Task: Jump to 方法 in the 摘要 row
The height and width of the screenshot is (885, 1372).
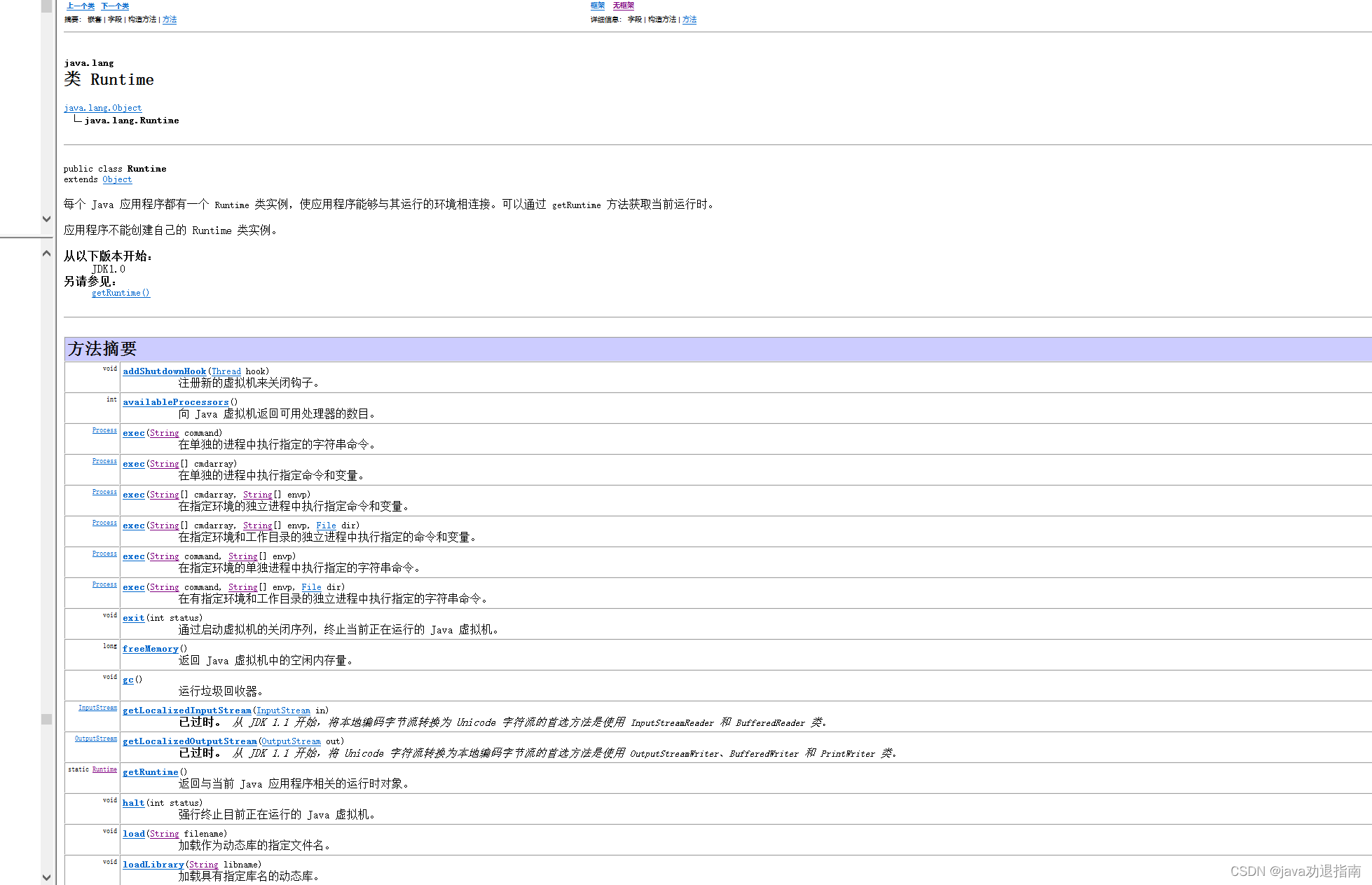Action: pos(170,20)
